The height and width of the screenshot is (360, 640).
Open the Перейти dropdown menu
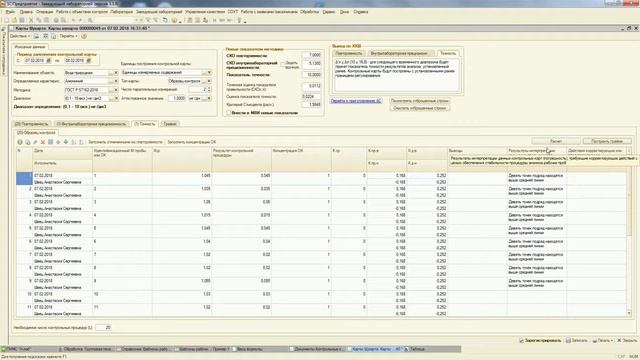(69, 36)
